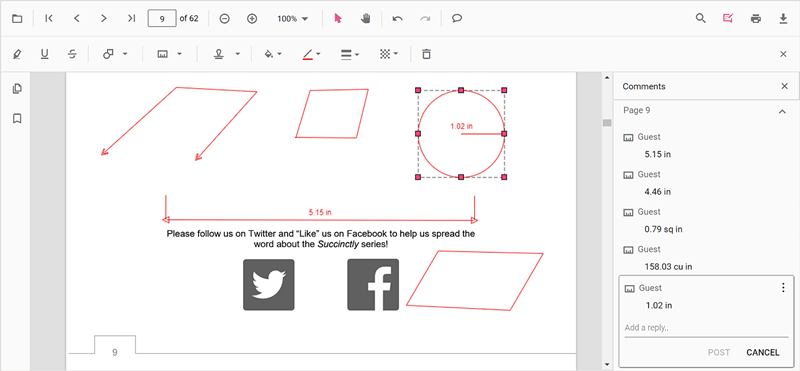800x371 pixels.
Task: Toggle the bookmarks side panel
Action: 17,118
